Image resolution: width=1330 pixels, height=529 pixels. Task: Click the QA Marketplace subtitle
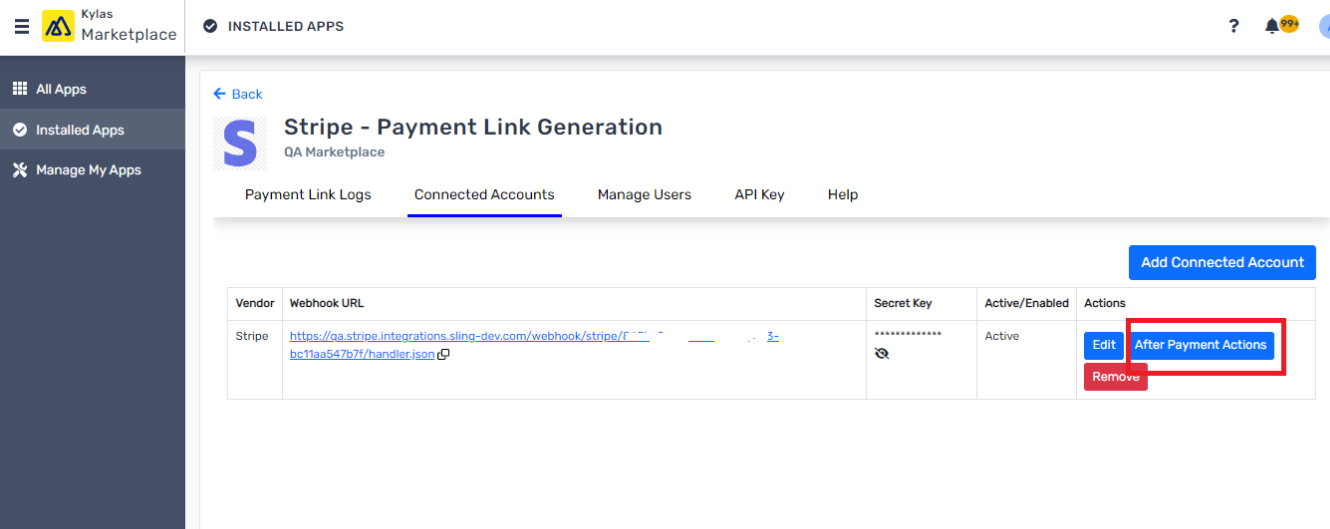(334, 152)
